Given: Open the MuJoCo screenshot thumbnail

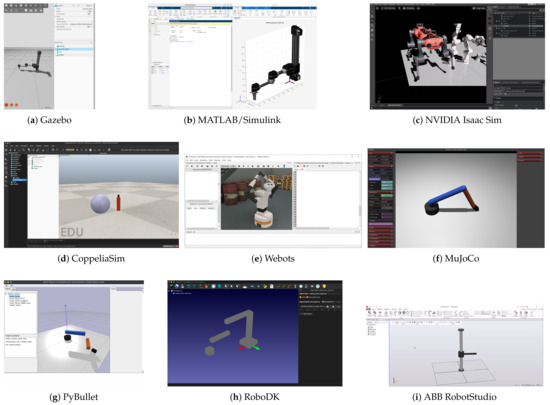Looking at the screenshot, I should pyautogui.click(x=456, y=198).
